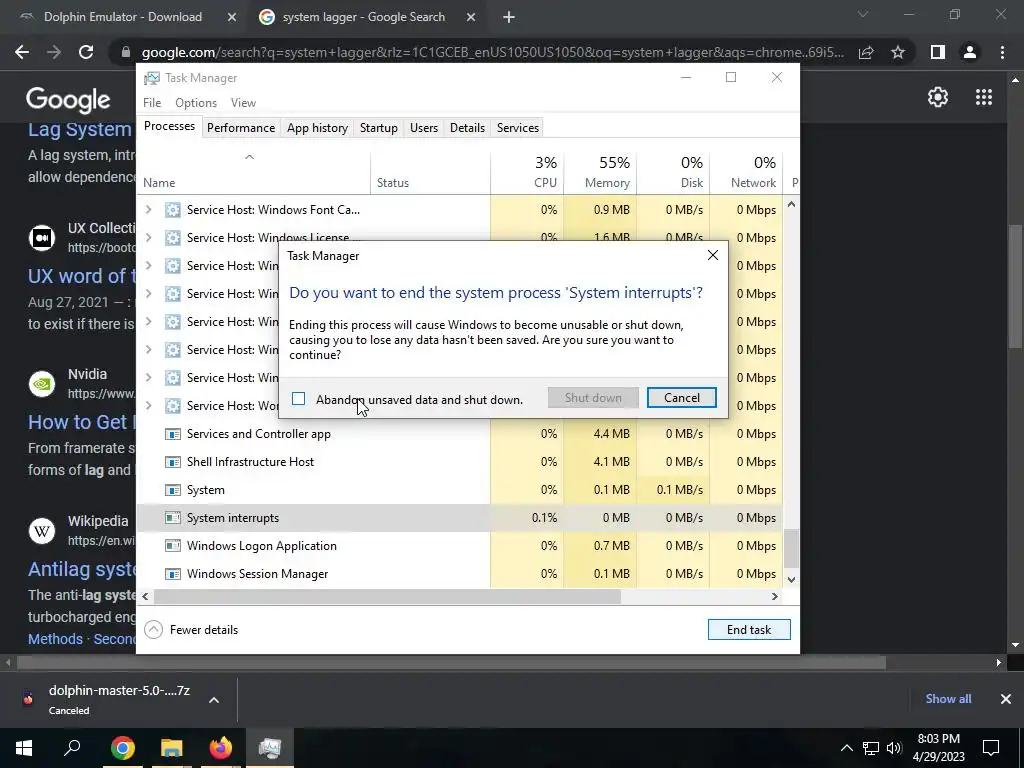This screenshot has height=768, width=1024.
Task: Sort processes by CPU column
Action: [526, 172]
